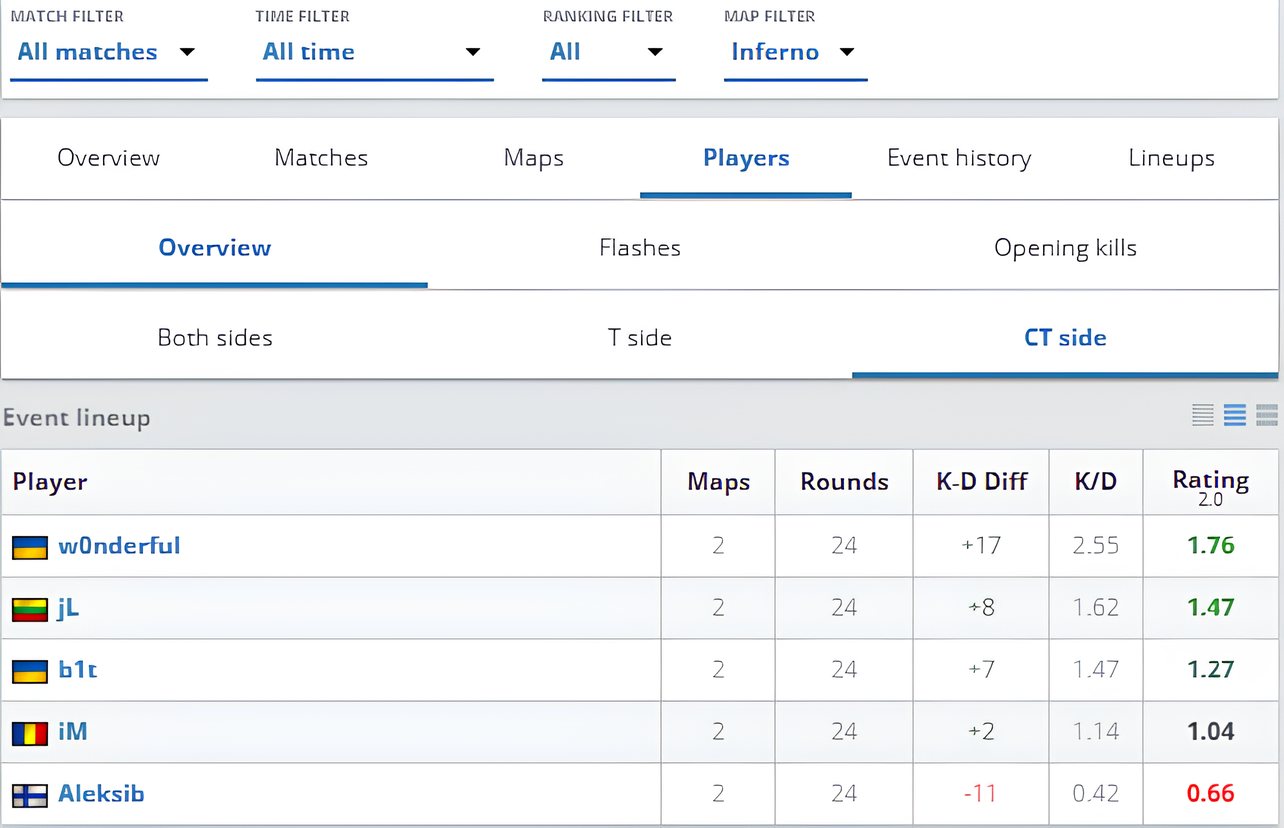Click the Ukraine flag beside w0nderful

pyautogui.click(x=30, y=547)
